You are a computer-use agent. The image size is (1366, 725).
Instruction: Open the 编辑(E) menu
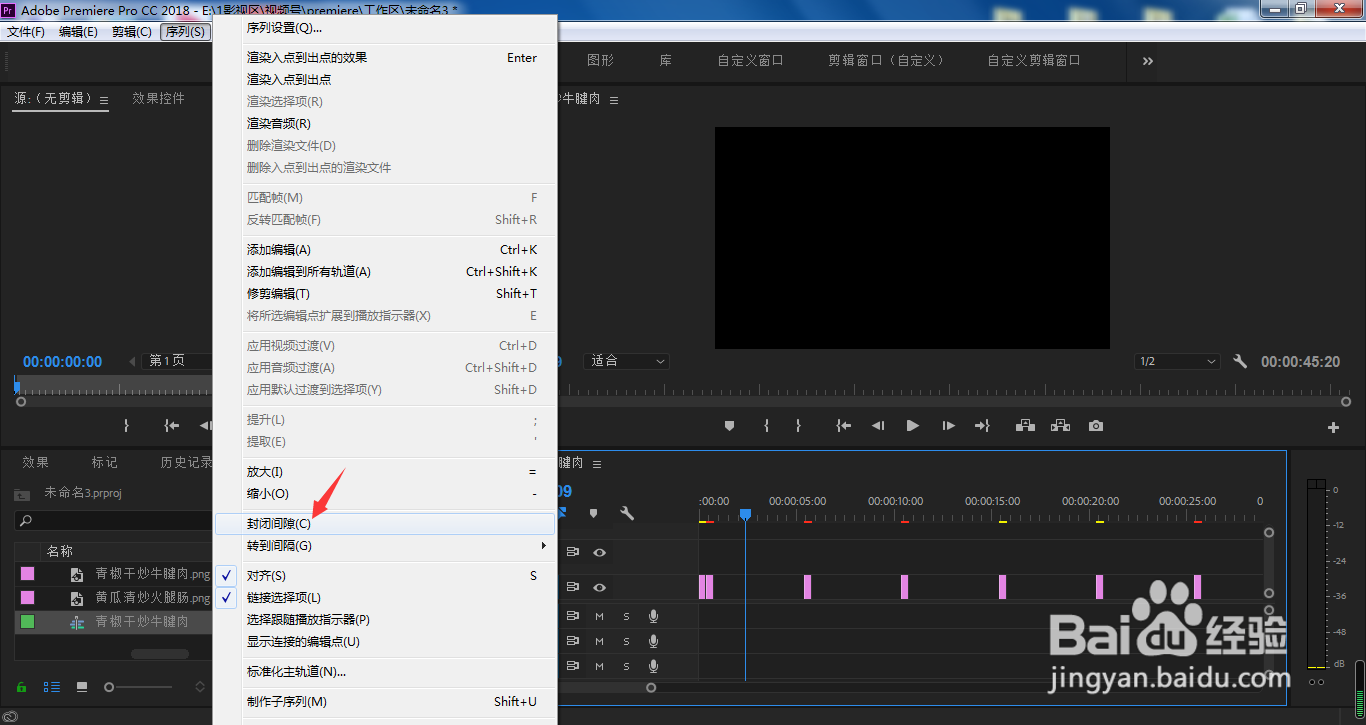(x=78, y=32)
